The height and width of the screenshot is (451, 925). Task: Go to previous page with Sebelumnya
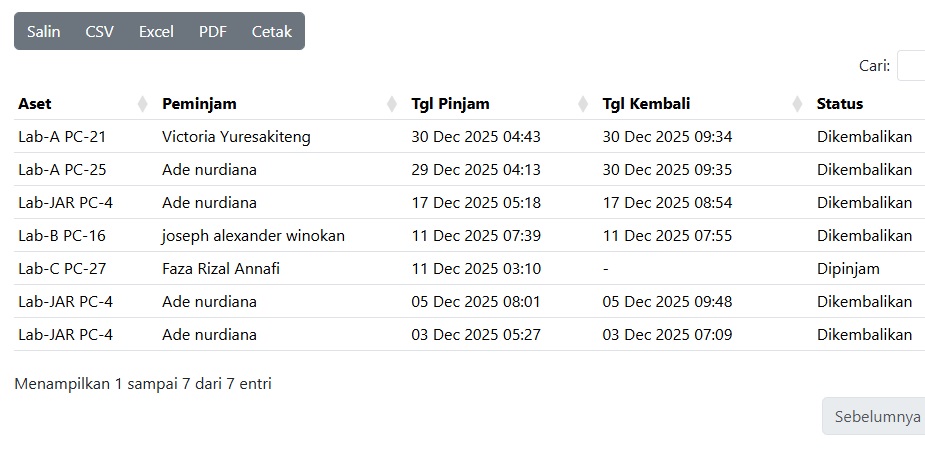coord(876,417)
